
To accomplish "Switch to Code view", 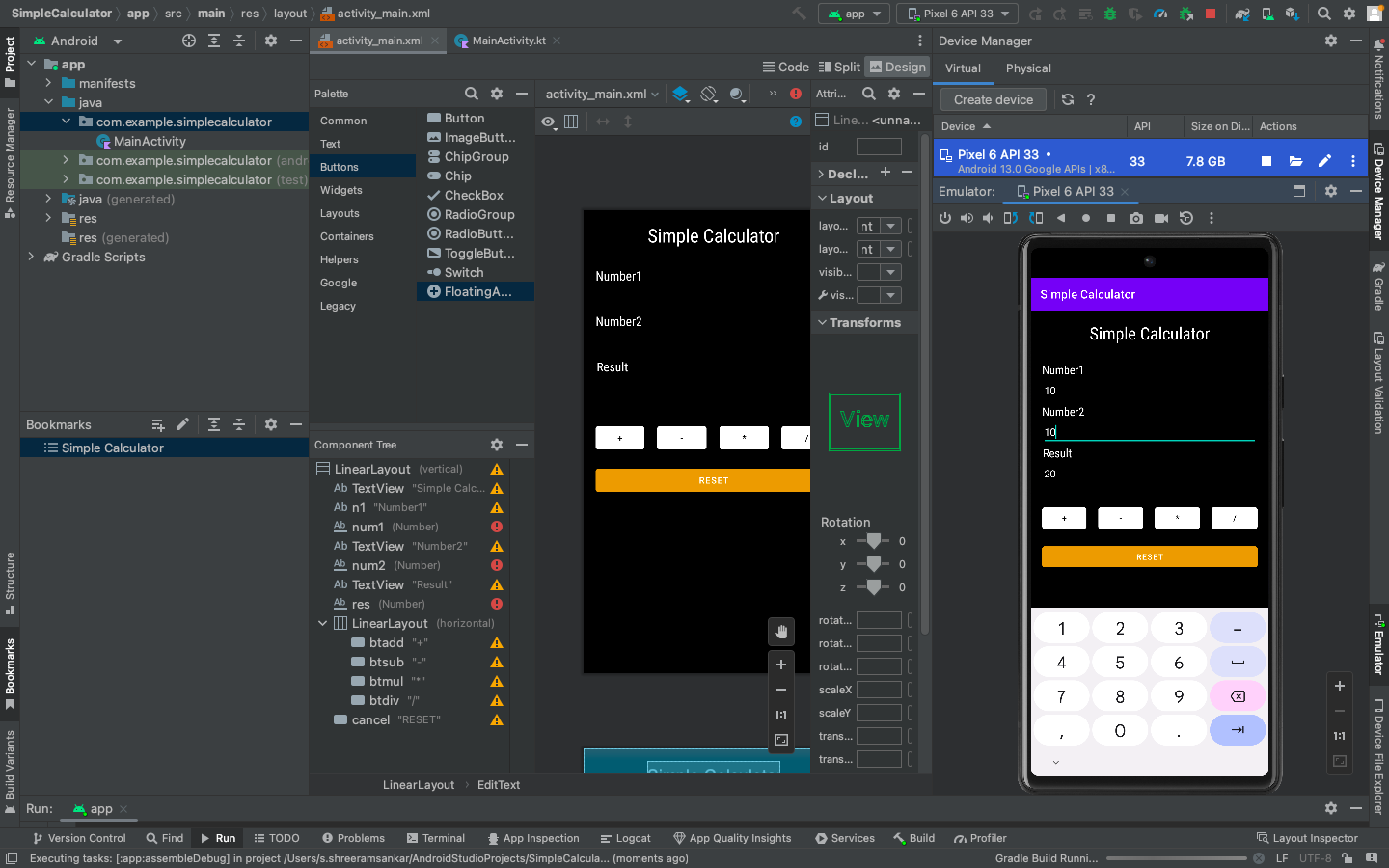I will [785, 67].
